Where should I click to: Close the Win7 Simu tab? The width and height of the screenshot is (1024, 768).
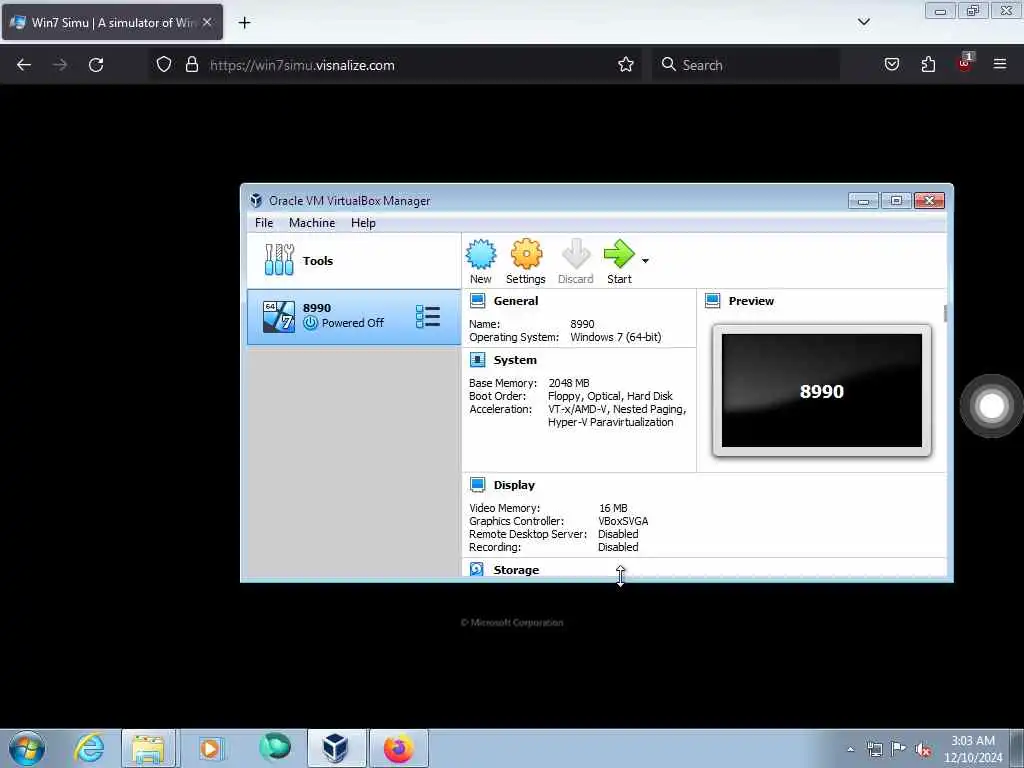(x=207, y=22)
